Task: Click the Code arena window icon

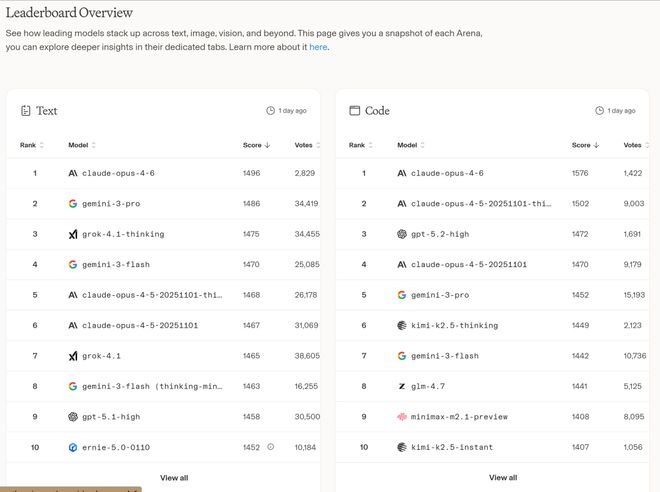Action: pyautogui.click(x=355, y=111)
